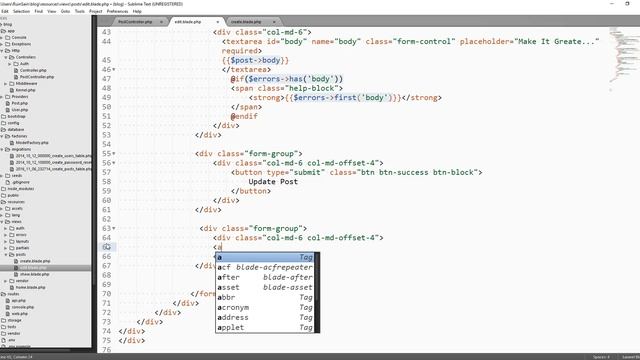Click the ModelFactory.php file icon

tap(12, 142)
